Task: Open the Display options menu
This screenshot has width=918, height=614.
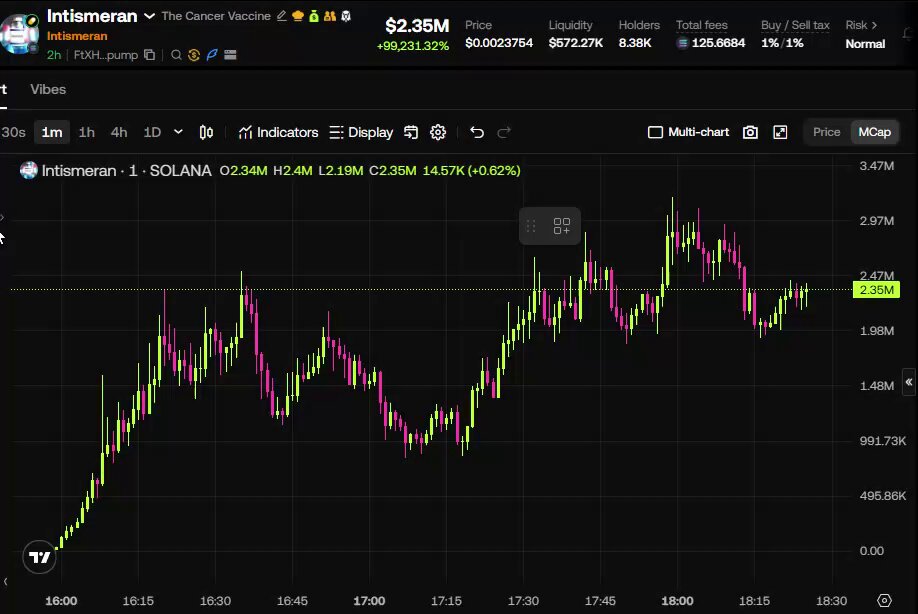Action: tap(361, 132)
